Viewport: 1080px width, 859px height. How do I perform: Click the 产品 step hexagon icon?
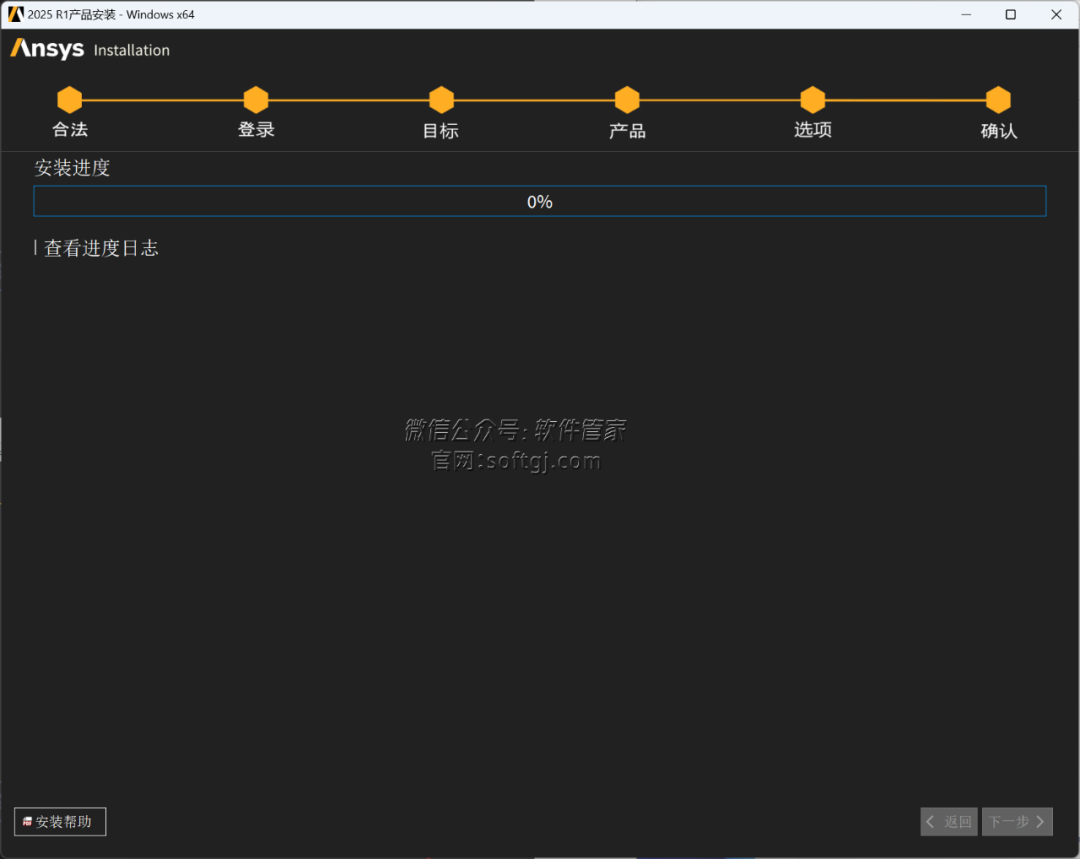(627, 100)
